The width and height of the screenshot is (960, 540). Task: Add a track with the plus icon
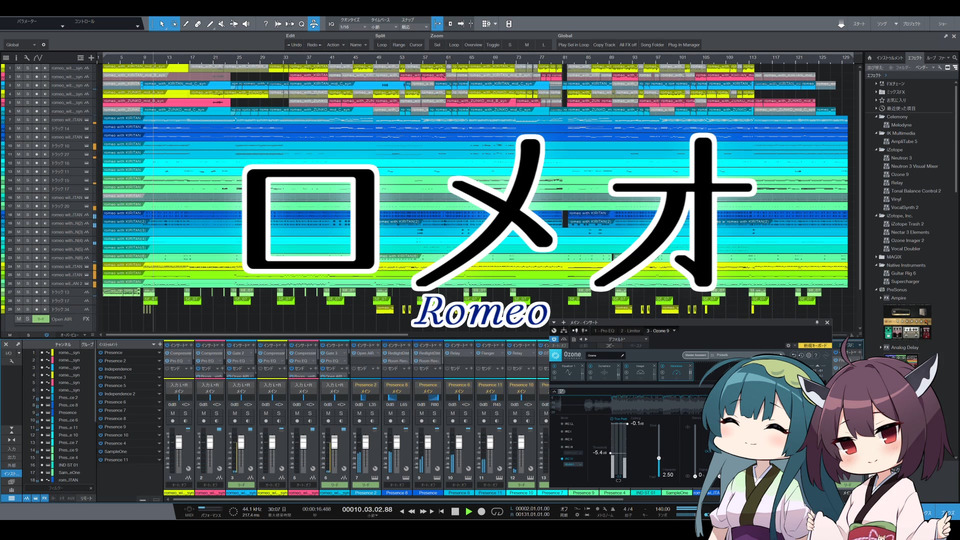[91, 58]
